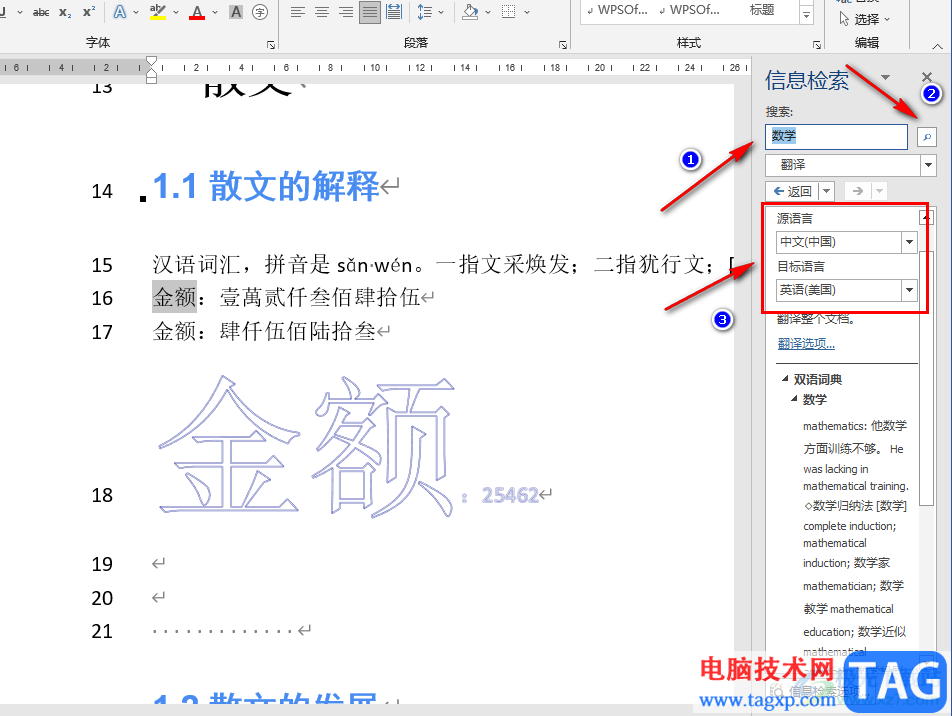Toggle justified text alignment
The height and width of the screenshot is (716, 952).
pyautogui.click(x=369, y=12)
